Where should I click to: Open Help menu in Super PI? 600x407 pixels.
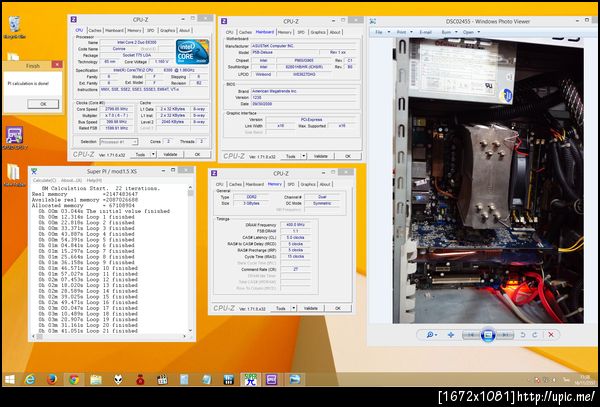(94, 180)
